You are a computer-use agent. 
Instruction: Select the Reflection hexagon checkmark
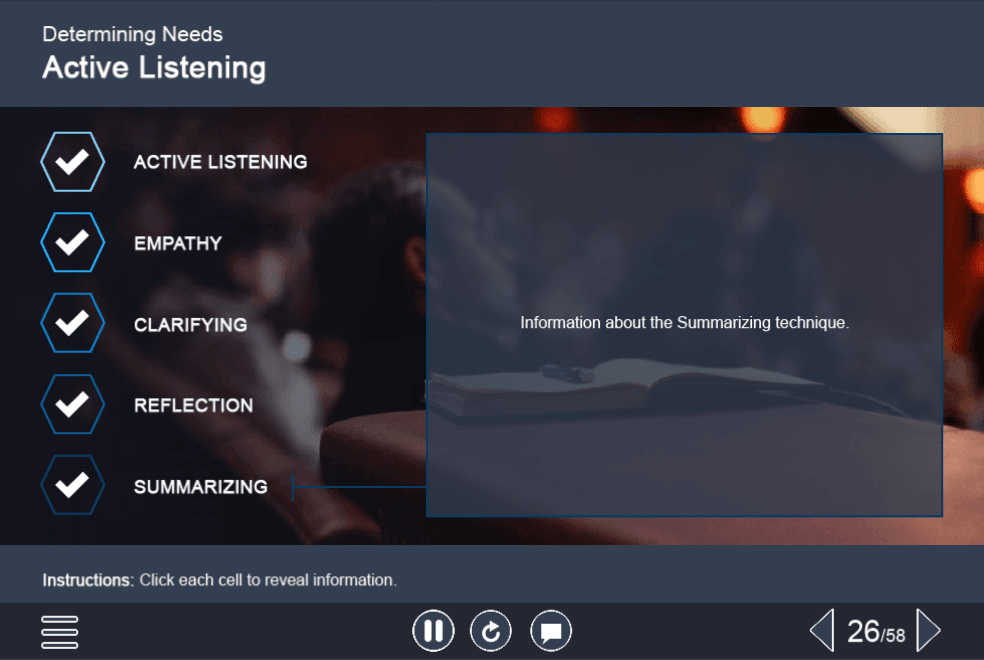point(73,404)
